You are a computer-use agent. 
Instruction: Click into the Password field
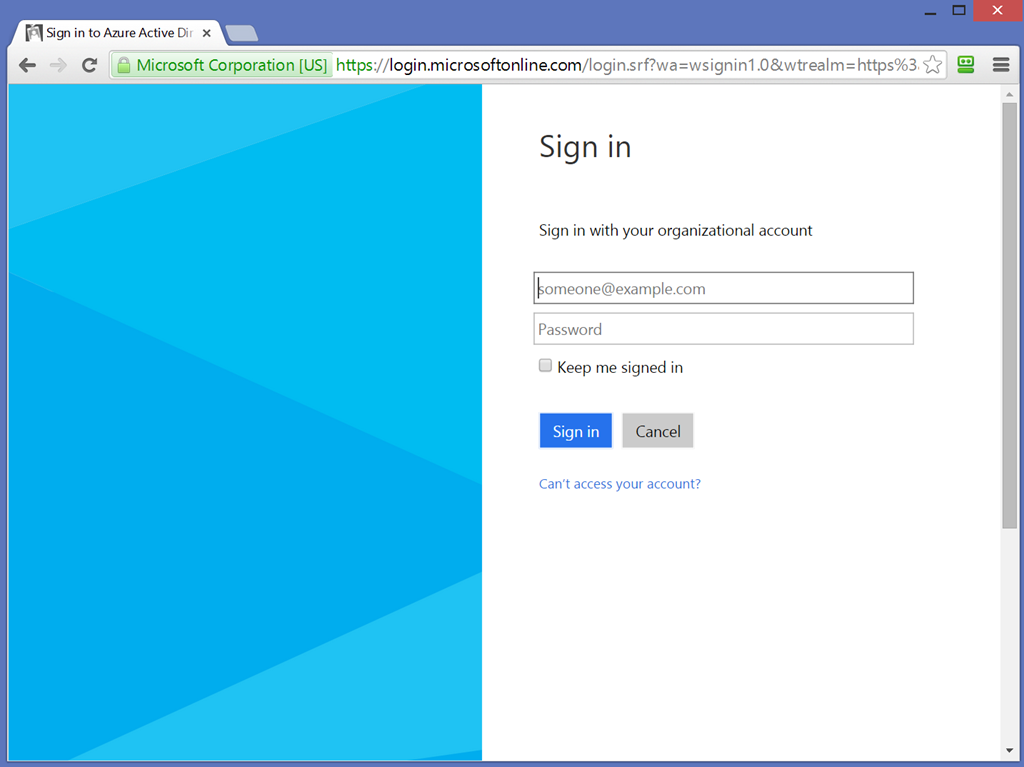click(724, 329)
